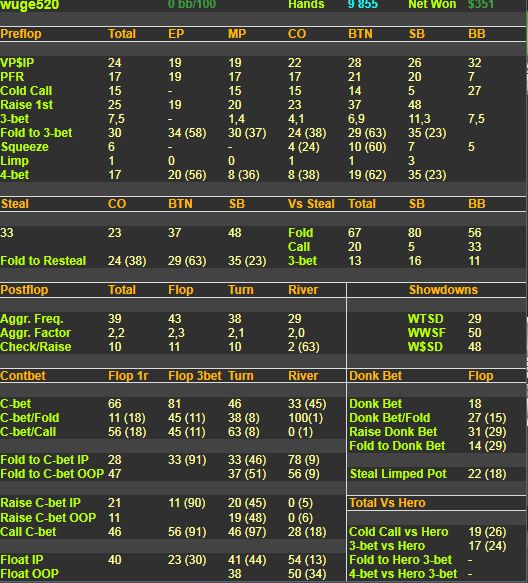This screenshot has height=583, width=528.
Task: Click 4-bet EP value 20 (56)
Action: 187,175
